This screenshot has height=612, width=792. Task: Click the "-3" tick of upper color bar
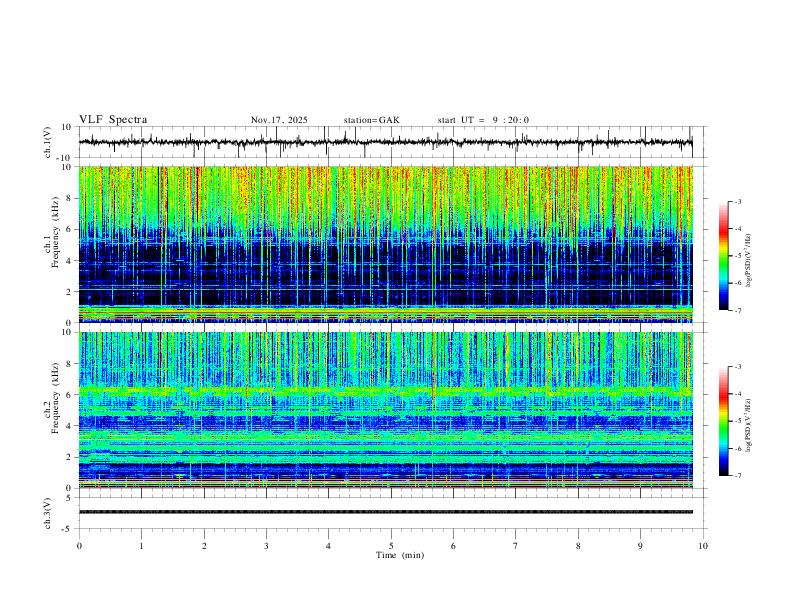pyautogui.click(x=737, y=201)
